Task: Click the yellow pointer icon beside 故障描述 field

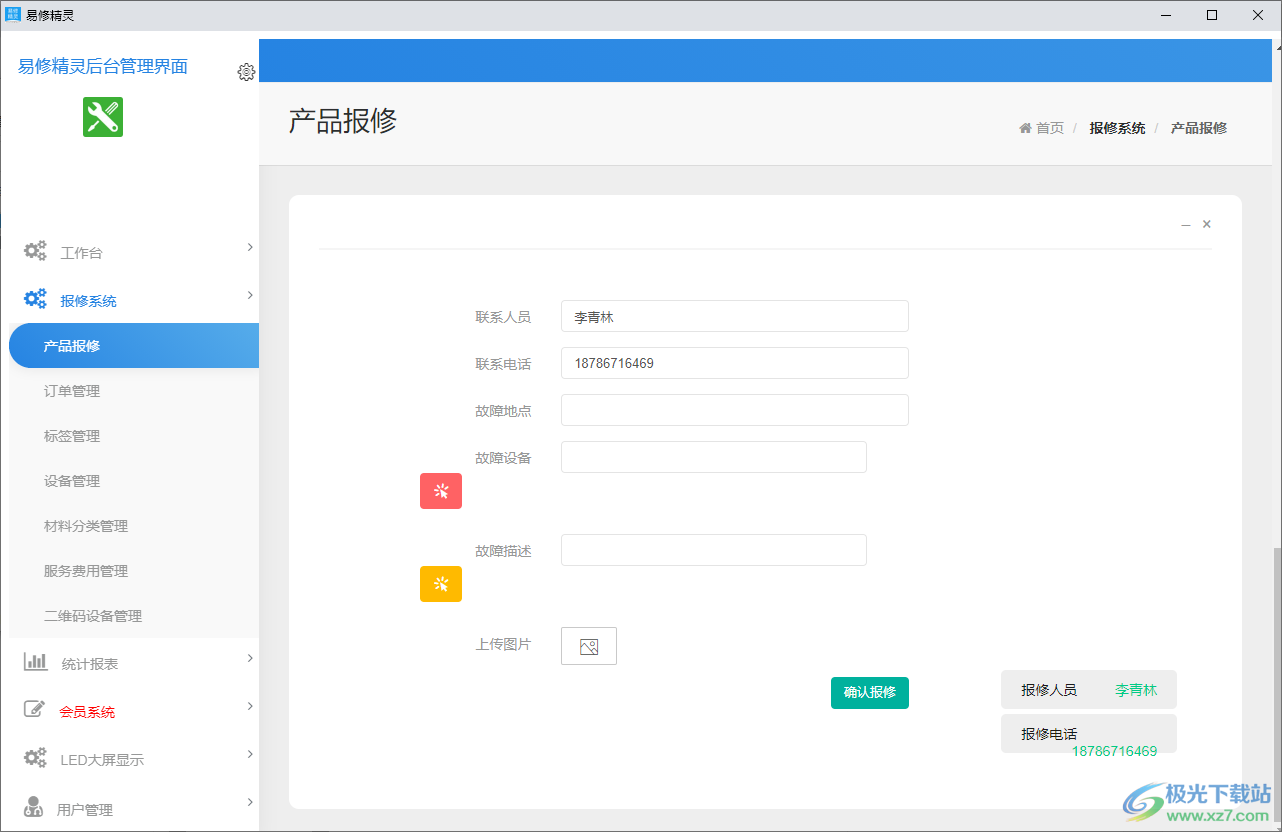Action: pos(440,584)
